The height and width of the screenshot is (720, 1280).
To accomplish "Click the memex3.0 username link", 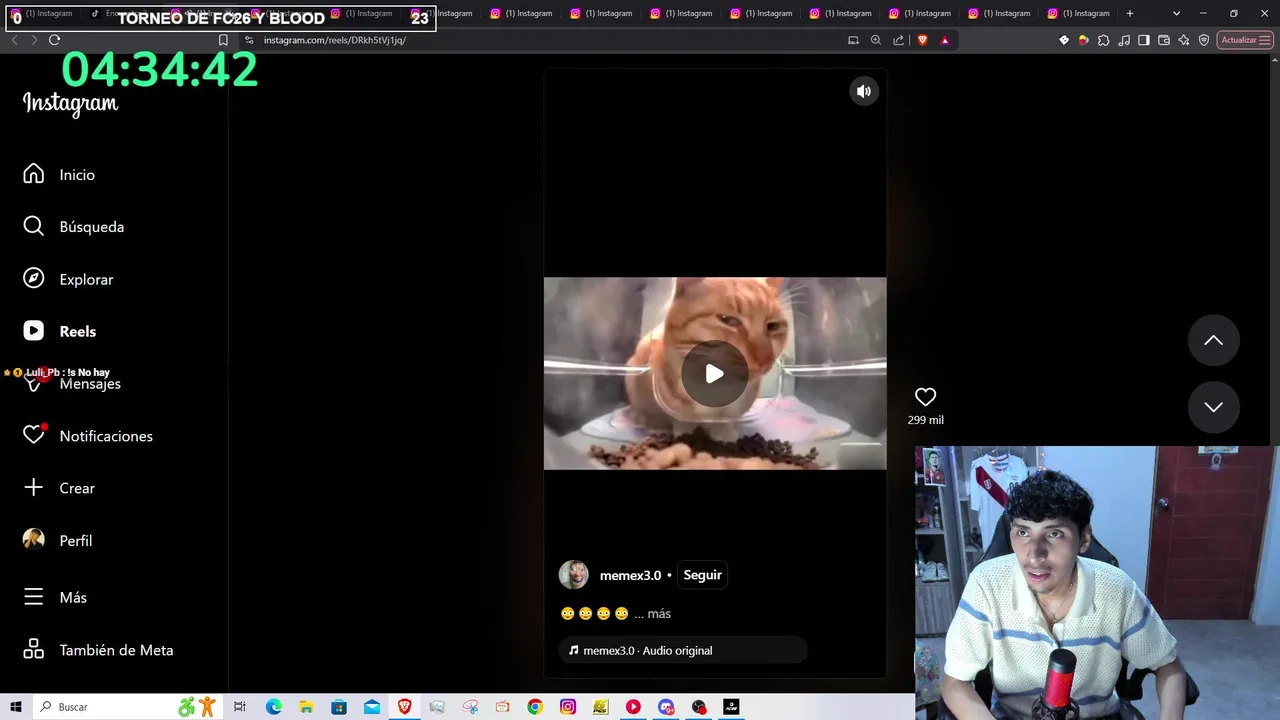I will [630, 575].
